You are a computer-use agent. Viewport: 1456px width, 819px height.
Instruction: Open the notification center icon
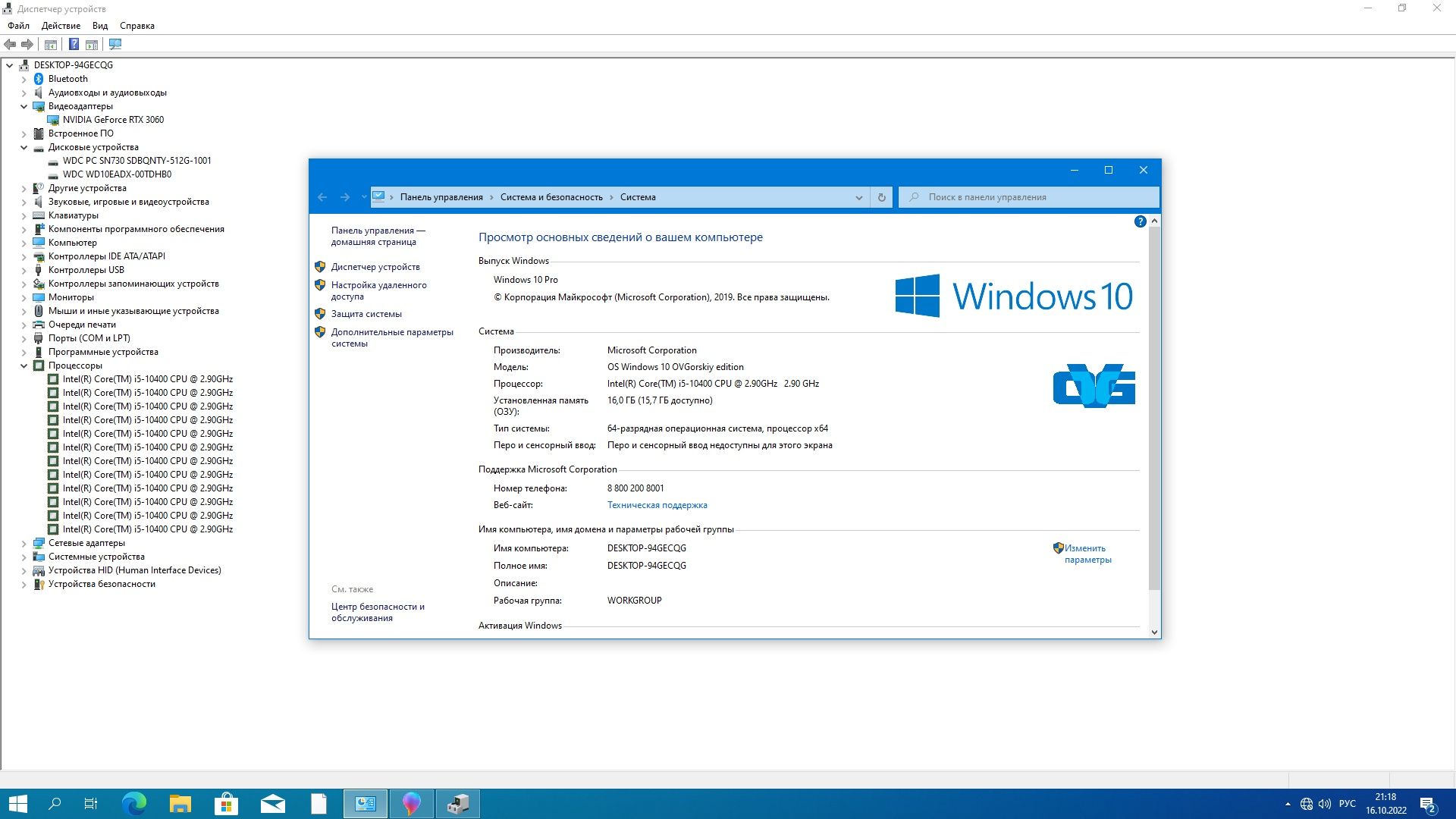click(1429, 804)
